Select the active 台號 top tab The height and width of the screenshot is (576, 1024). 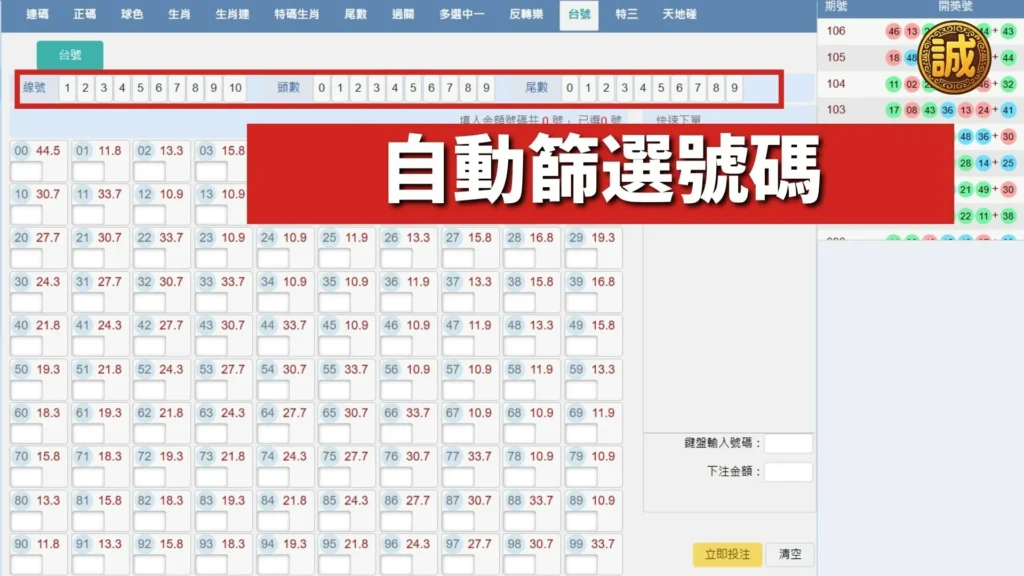[579, 15]
